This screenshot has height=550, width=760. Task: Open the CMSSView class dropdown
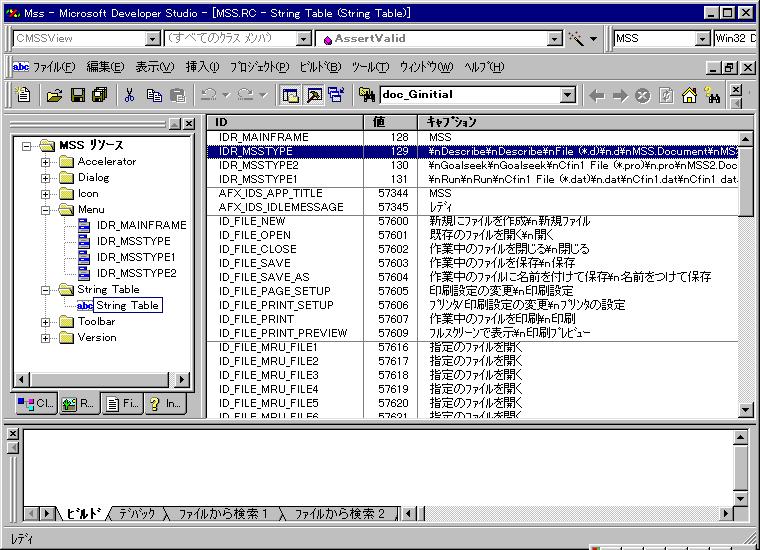tap(152, 39)
